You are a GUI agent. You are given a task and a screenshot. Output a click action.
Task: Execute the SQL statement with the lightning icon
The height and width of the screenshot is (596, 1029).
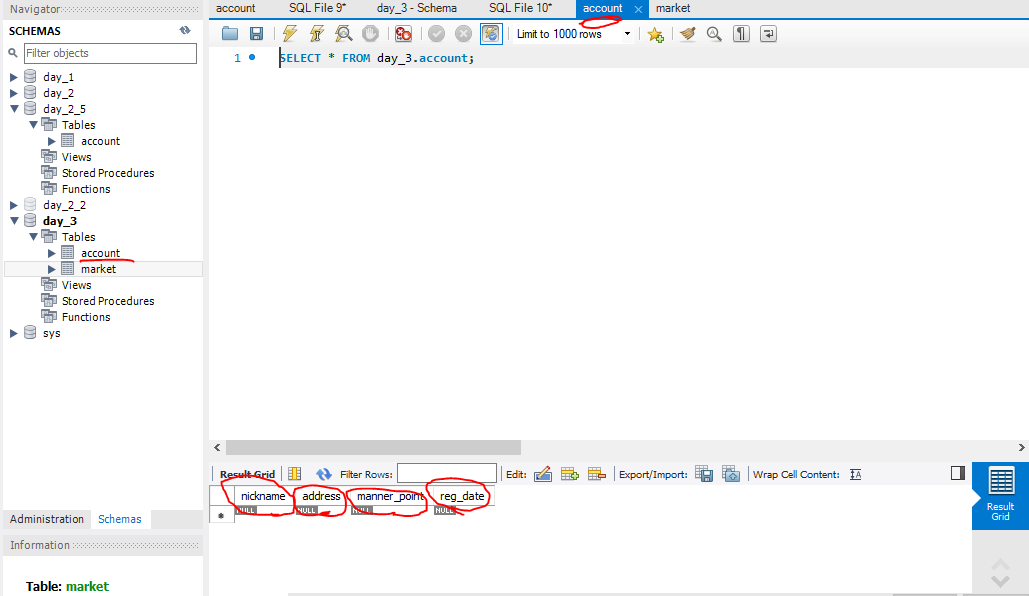(289, 33)
